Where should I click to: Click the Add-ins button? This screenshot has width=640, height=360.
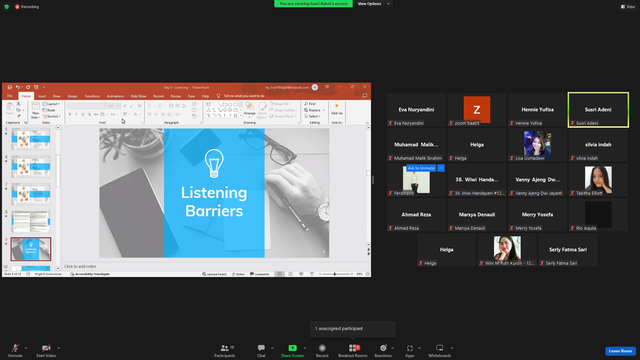click(x=337, y=109)
